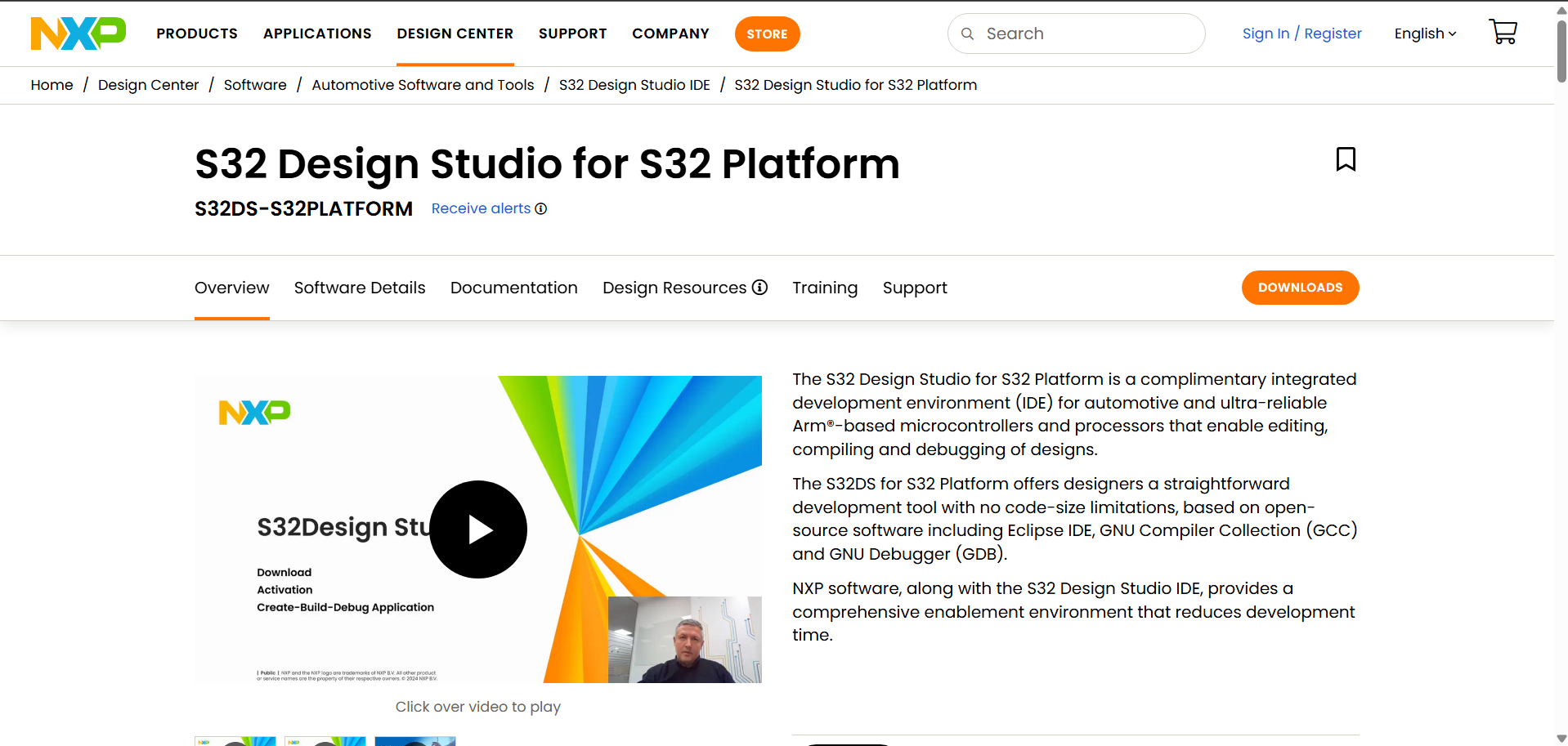Click the 'Click over video to play' caption

pyautogui.click(x=478, y=707)
